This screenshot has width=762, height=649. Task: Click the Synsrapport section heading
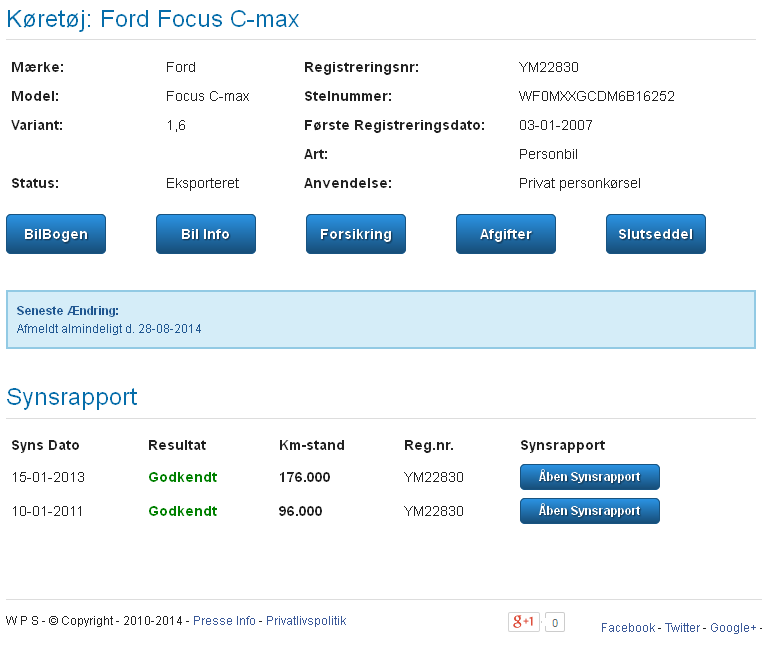72,397
